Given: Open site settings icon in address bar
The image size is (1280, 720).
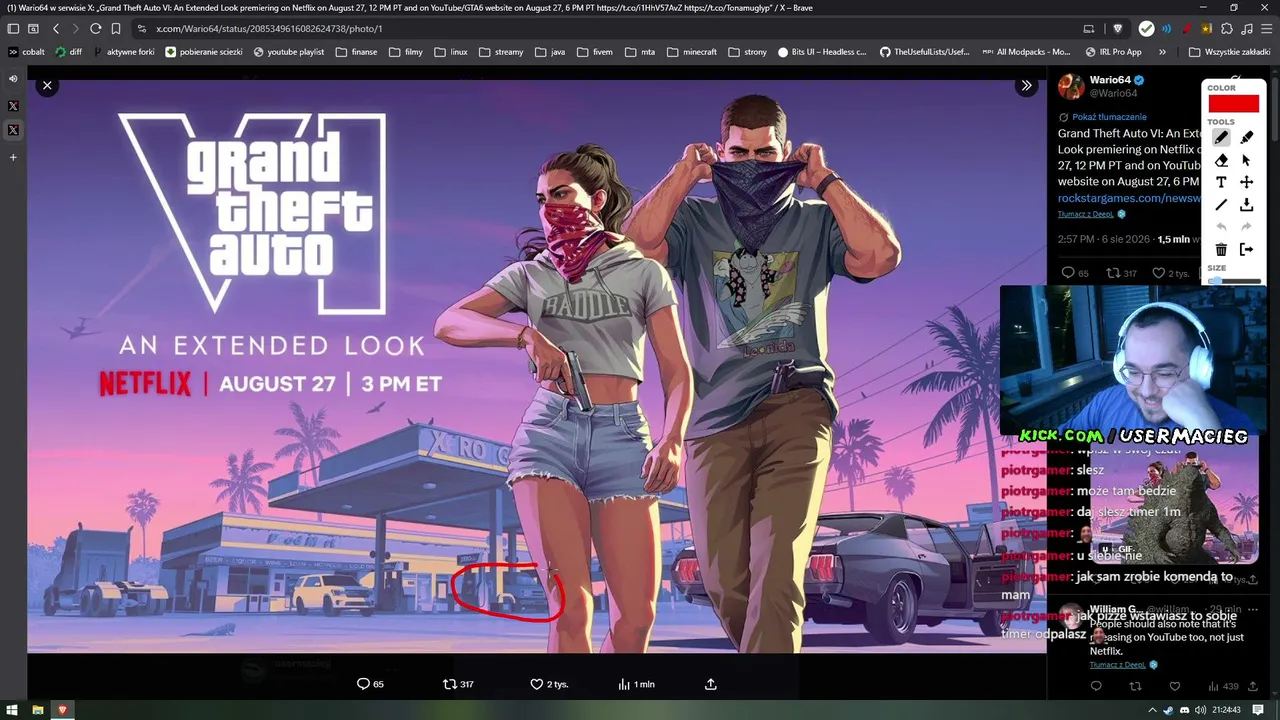Looking at the screenshot, I should click(x=142, y=28).
